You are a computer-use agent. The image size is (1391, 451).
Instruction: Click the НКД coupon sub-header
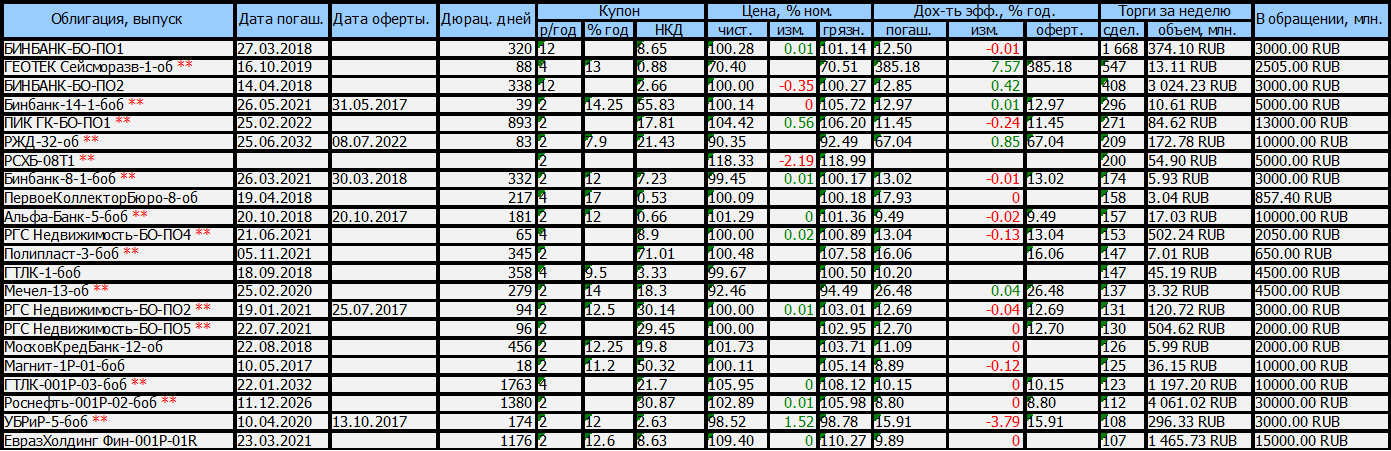tap(669, 30)
